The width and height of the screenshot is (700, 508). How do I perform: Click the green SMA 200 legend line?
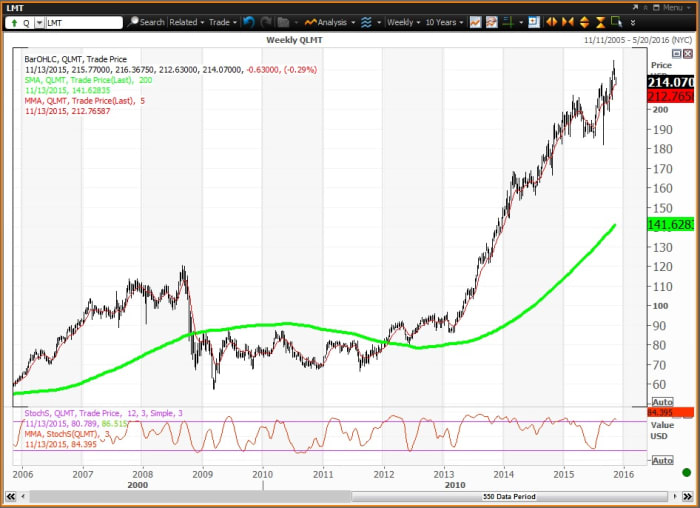pos(88,80)
